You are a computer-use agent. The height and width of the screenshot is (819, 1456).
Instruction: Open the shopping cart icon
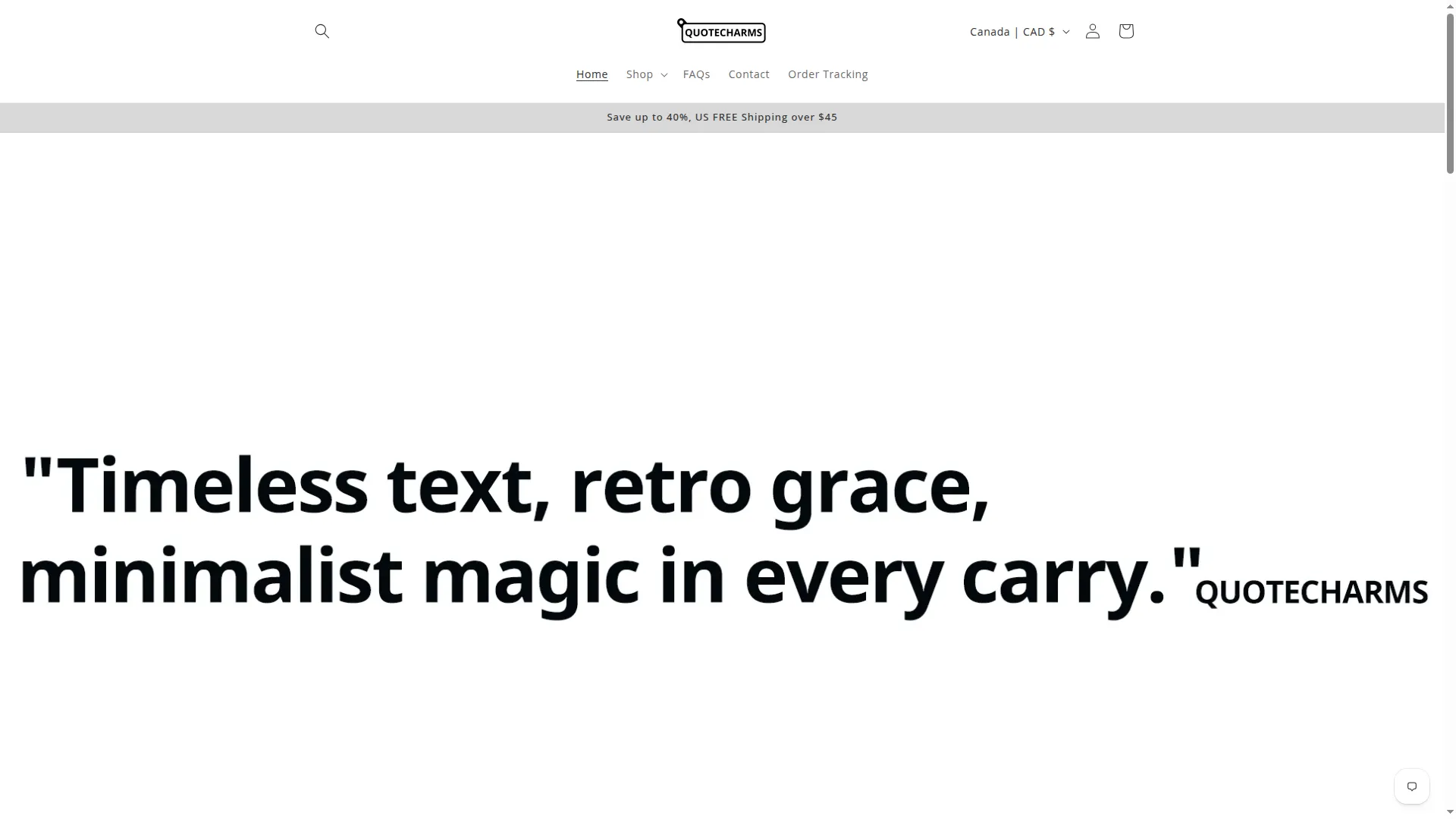point(1125,31)
